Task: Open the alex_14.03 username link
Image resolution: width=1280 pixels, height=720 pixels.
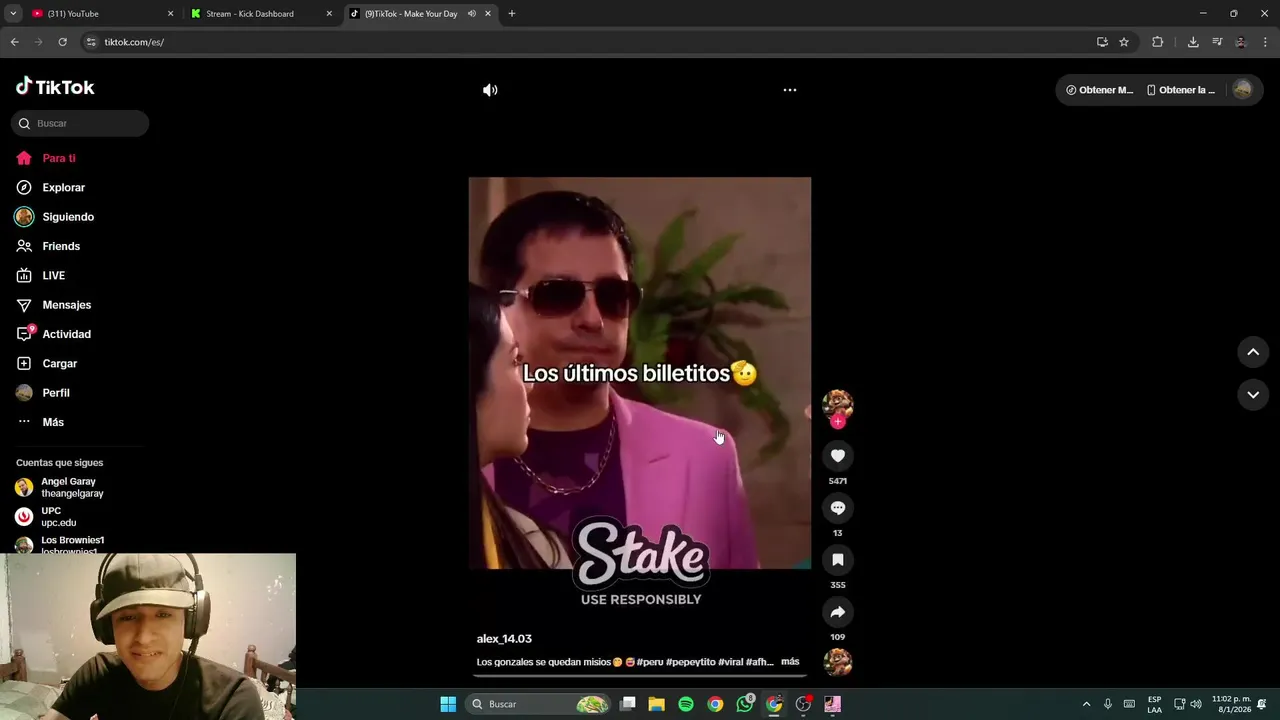Action: coord(504,639)
